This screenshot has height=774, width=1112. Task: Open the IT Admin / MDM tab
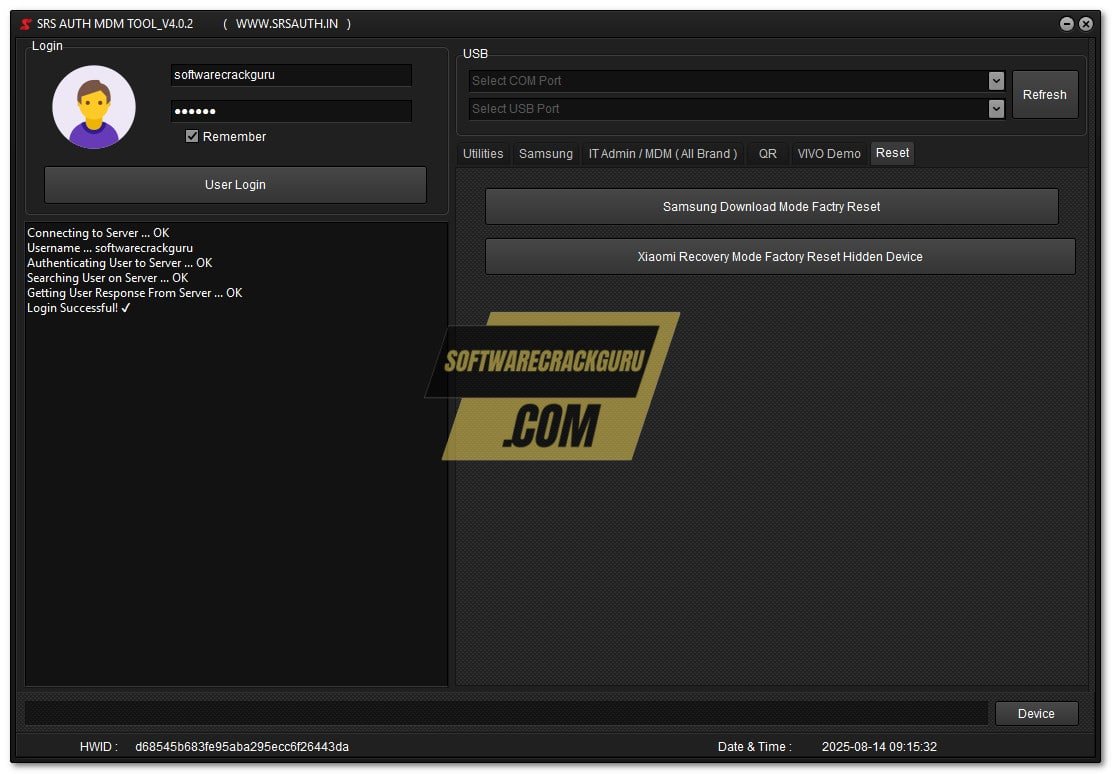tap(663, 153)
